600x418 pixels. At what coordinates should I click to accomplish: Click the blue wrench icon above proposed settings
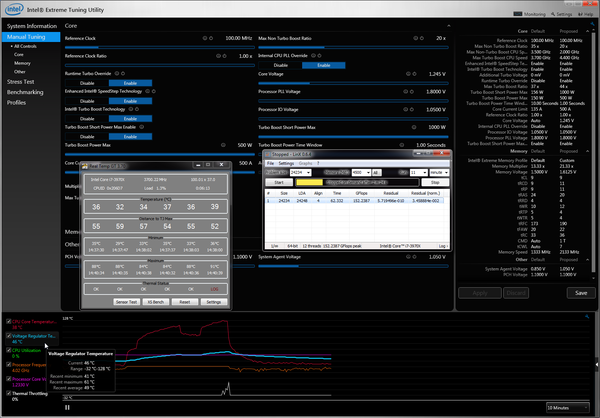592,24
